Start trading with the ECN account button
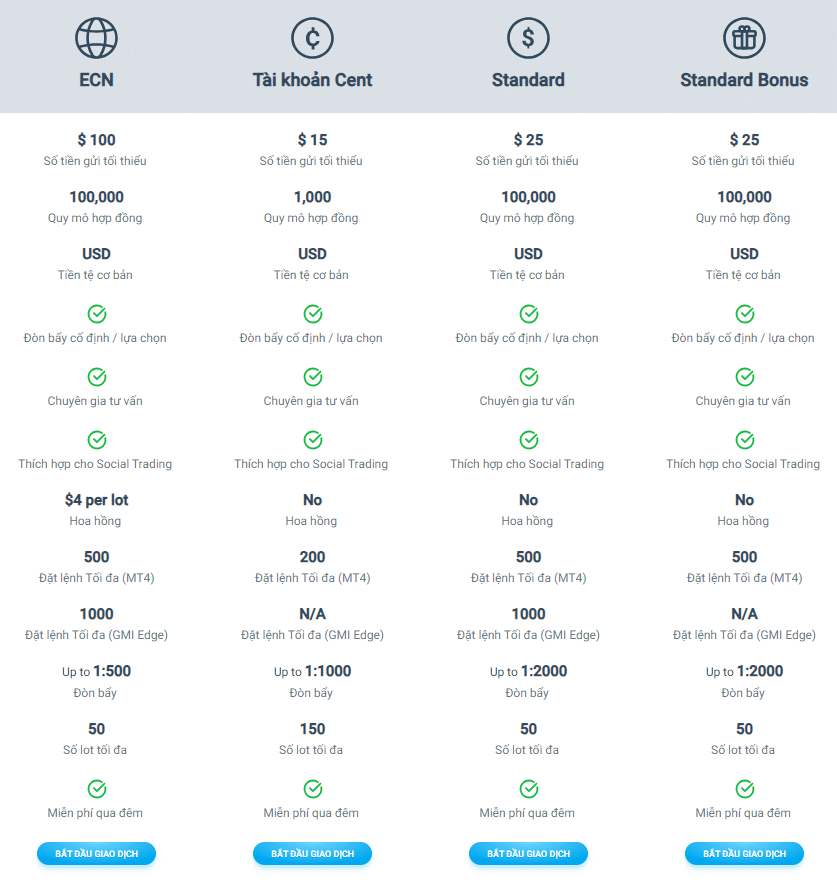 (x=96, y=854)
